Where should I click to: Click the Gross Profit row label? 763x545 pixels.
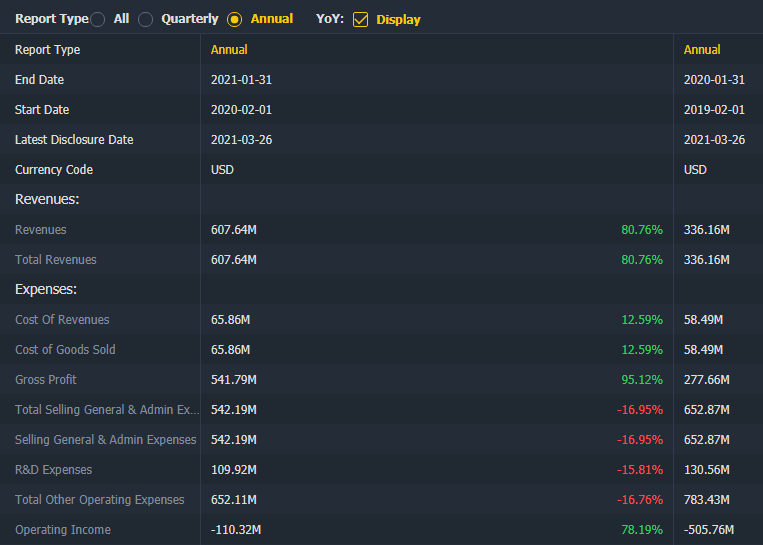pyautogui.click(x=46, y=380)
